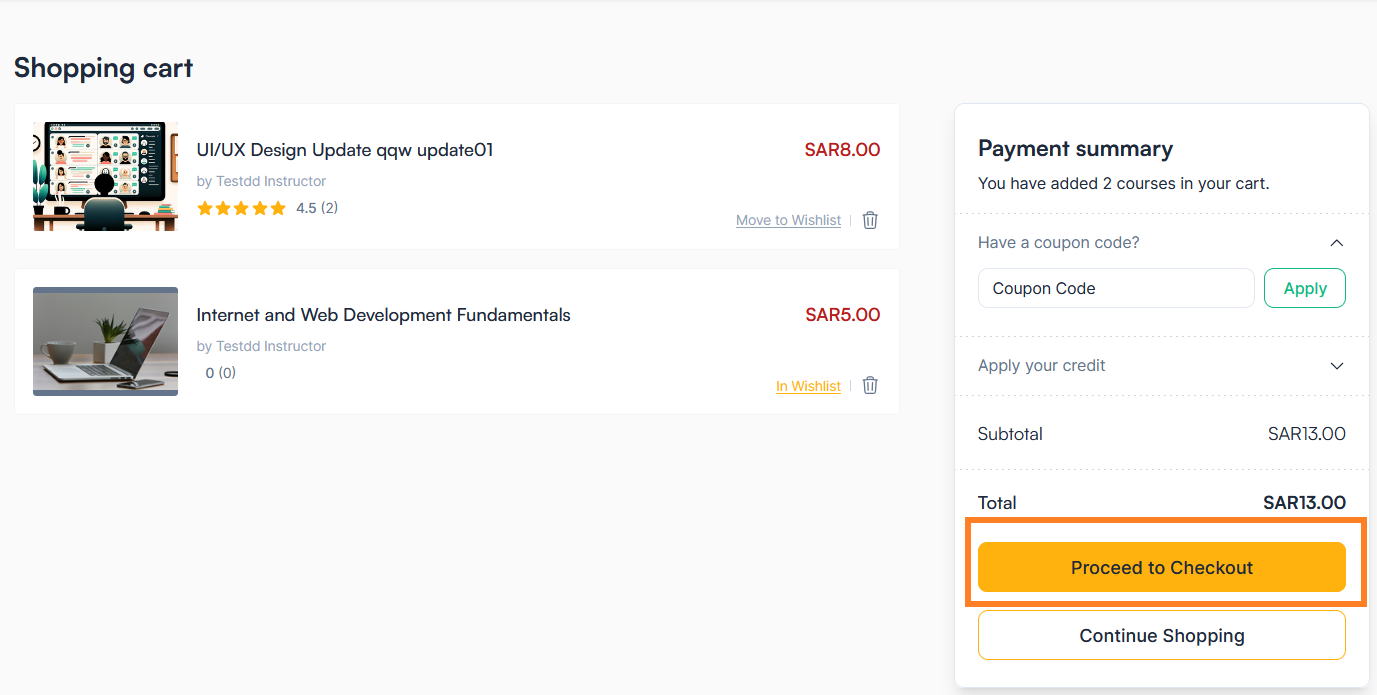Viewport: 1377px width, 695px height.
Task: Click the SAR8.00 price
Action: click(842, 150)
